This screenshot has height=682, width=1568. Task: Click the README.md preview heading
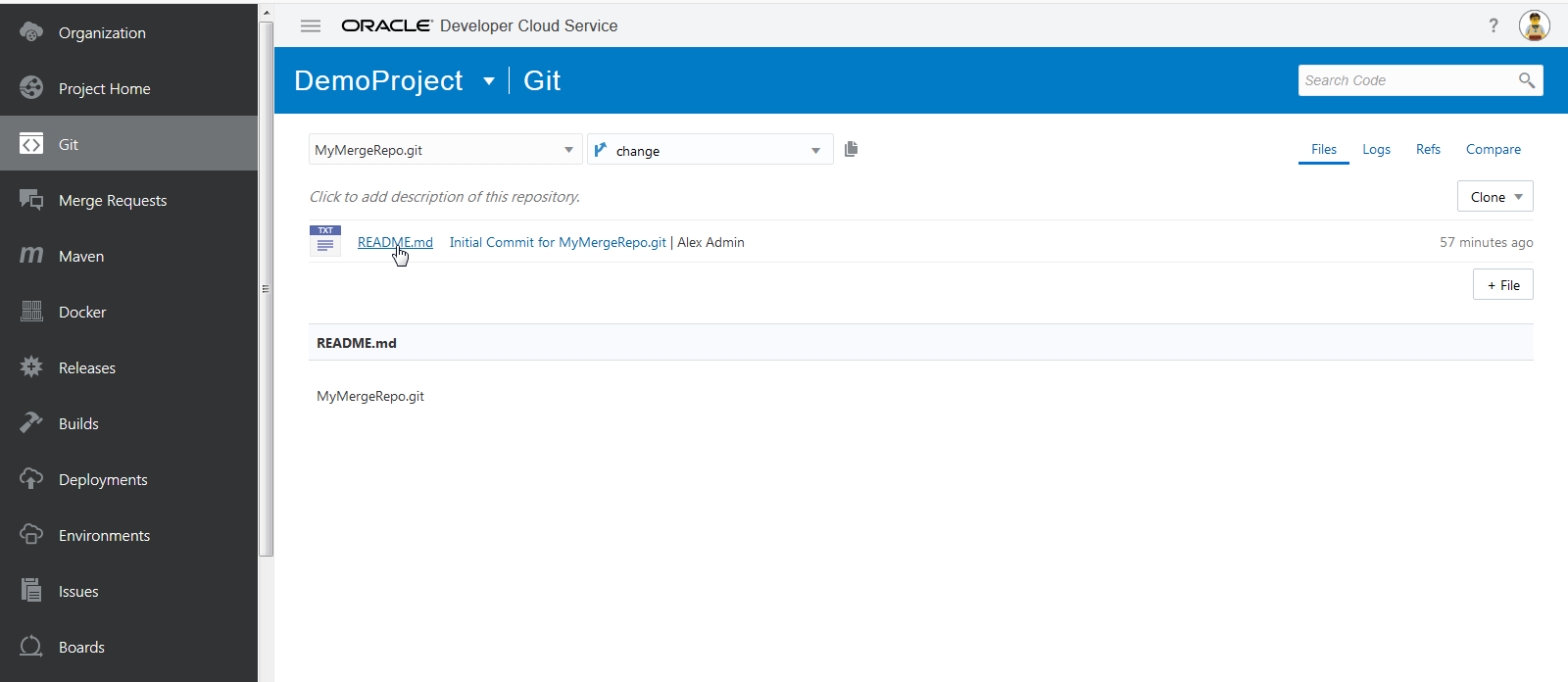click(357, 343)
